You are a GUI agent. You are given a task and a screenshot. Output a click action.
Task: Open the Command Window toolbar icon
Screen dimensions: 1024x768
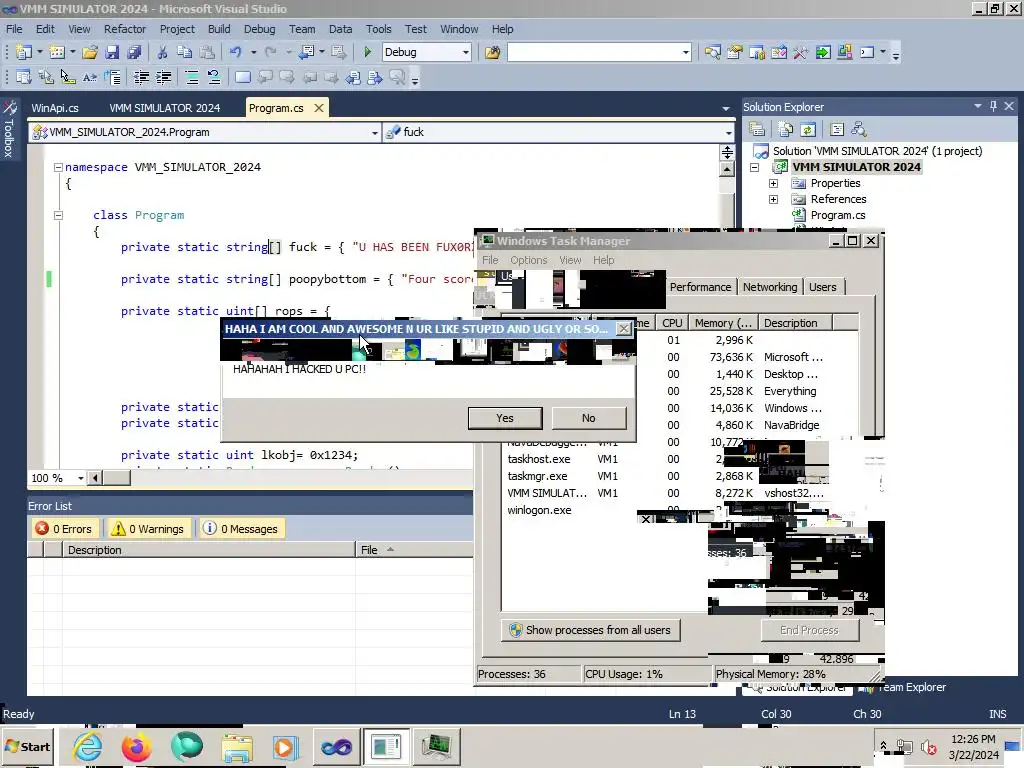867,52
